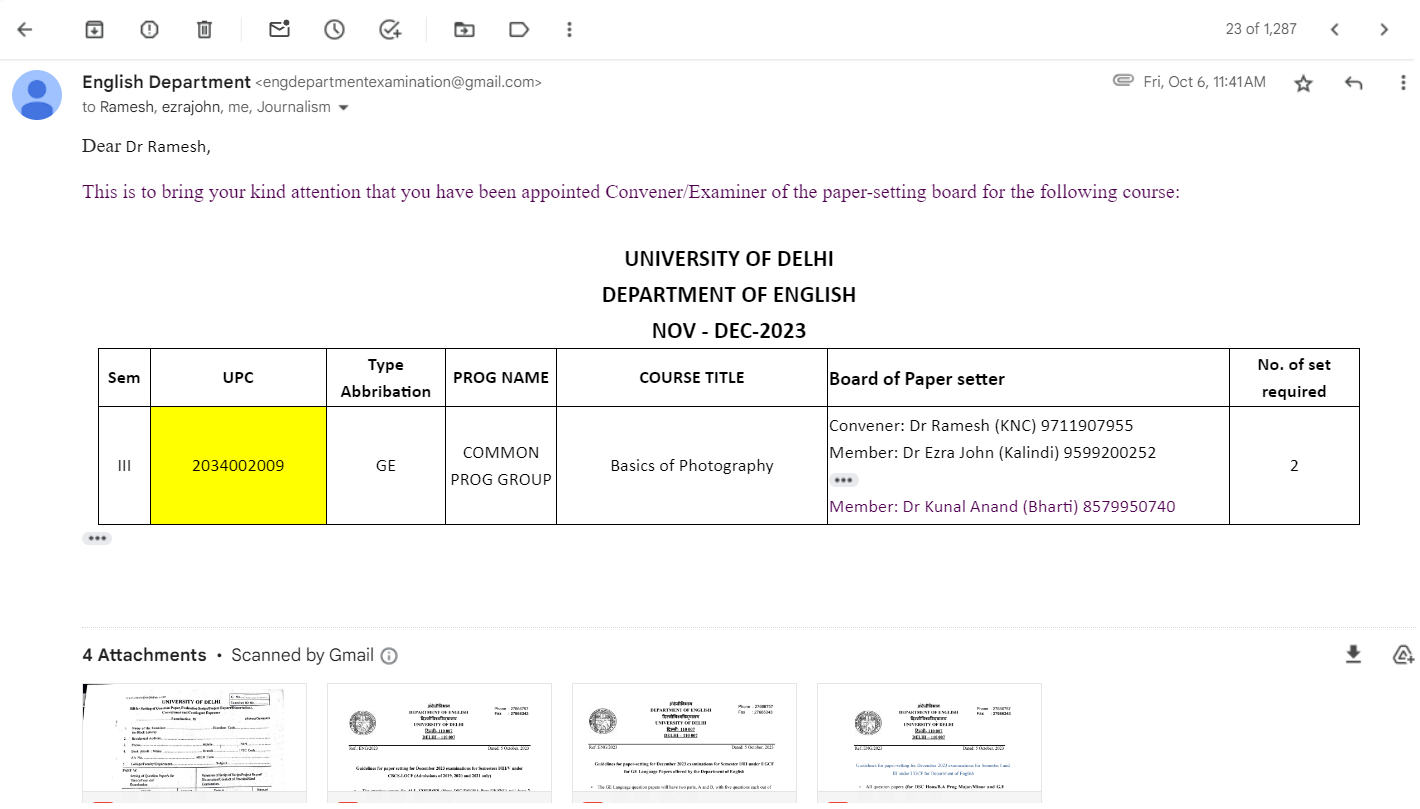Download all attachments
This screenshot has width=1420, height=809.
coord(1353,654)
